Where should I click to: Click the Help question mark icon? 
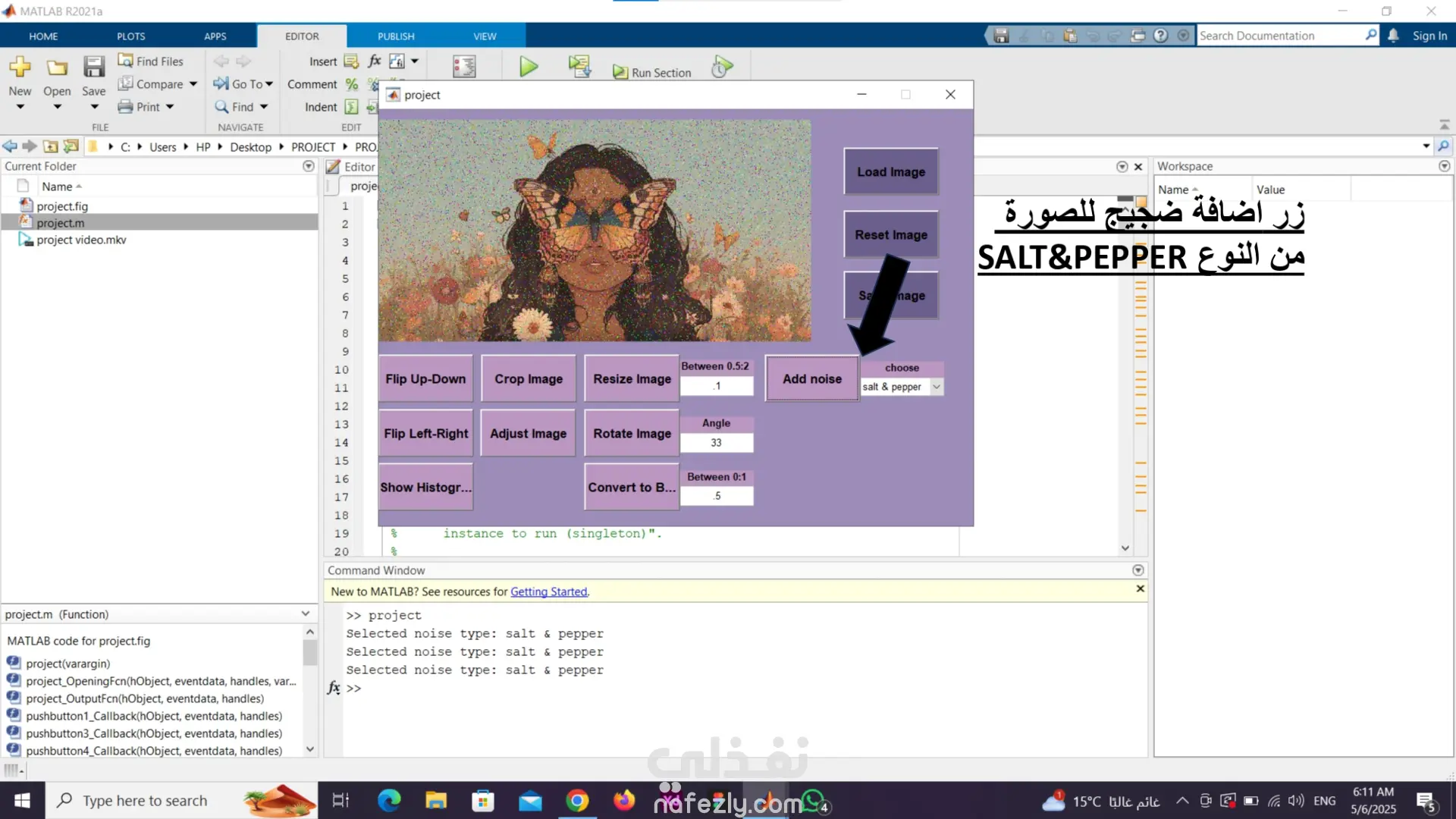1160,36
